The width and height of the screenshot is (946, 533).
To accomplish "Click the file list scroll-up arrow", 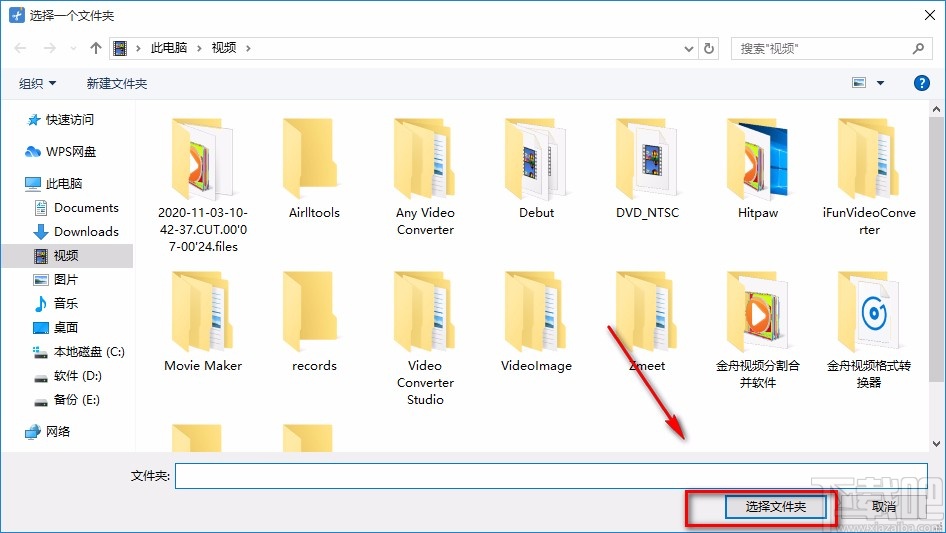I will [936, 109].
